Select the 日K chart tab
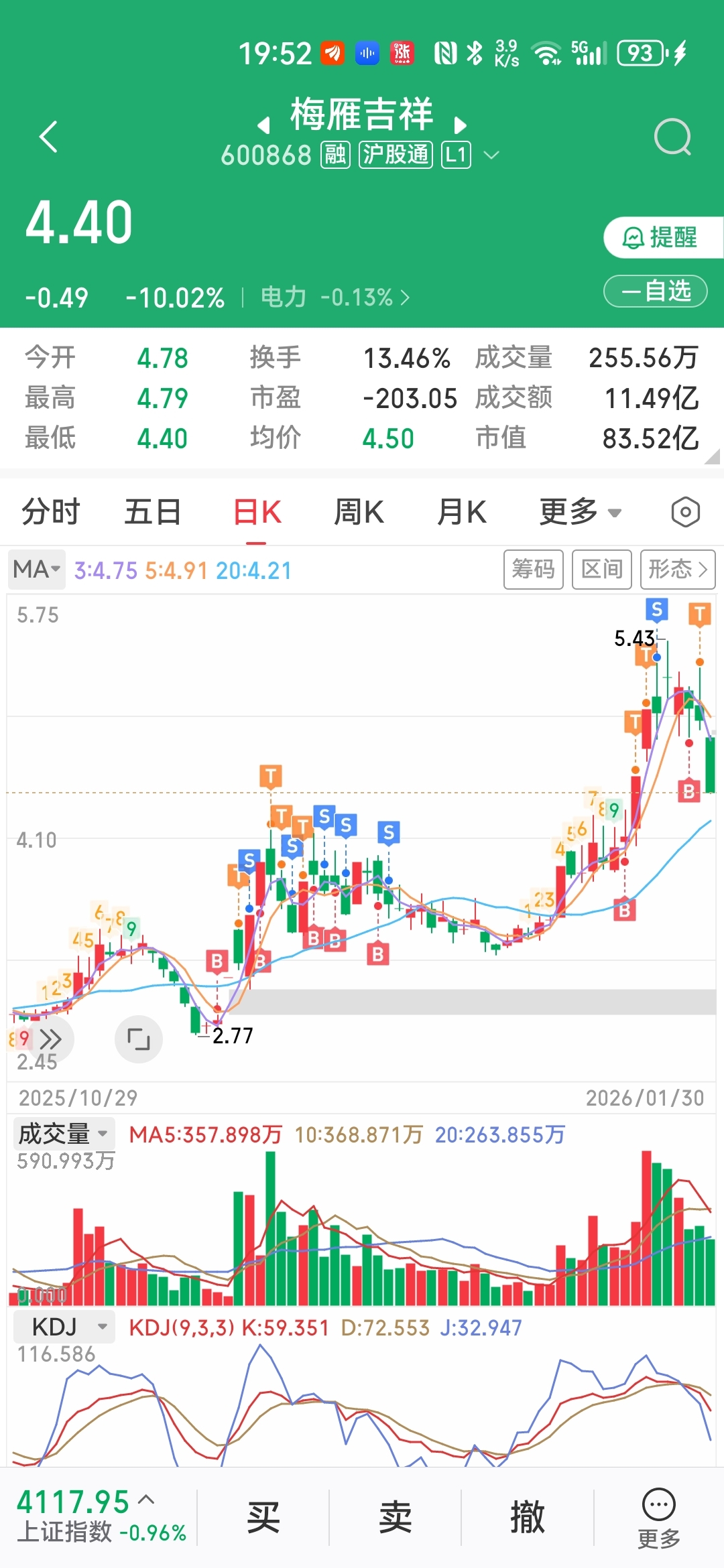The width and height of the screenshot is (724, 1568). click(x=257, y=513)
